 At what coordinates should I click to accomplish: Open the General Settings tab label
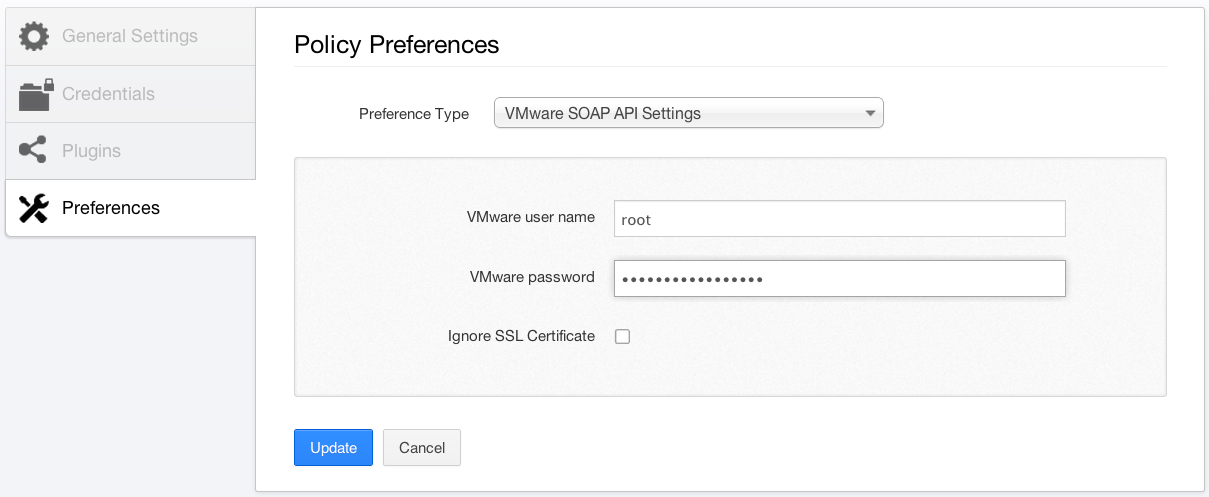click(130, 36)
